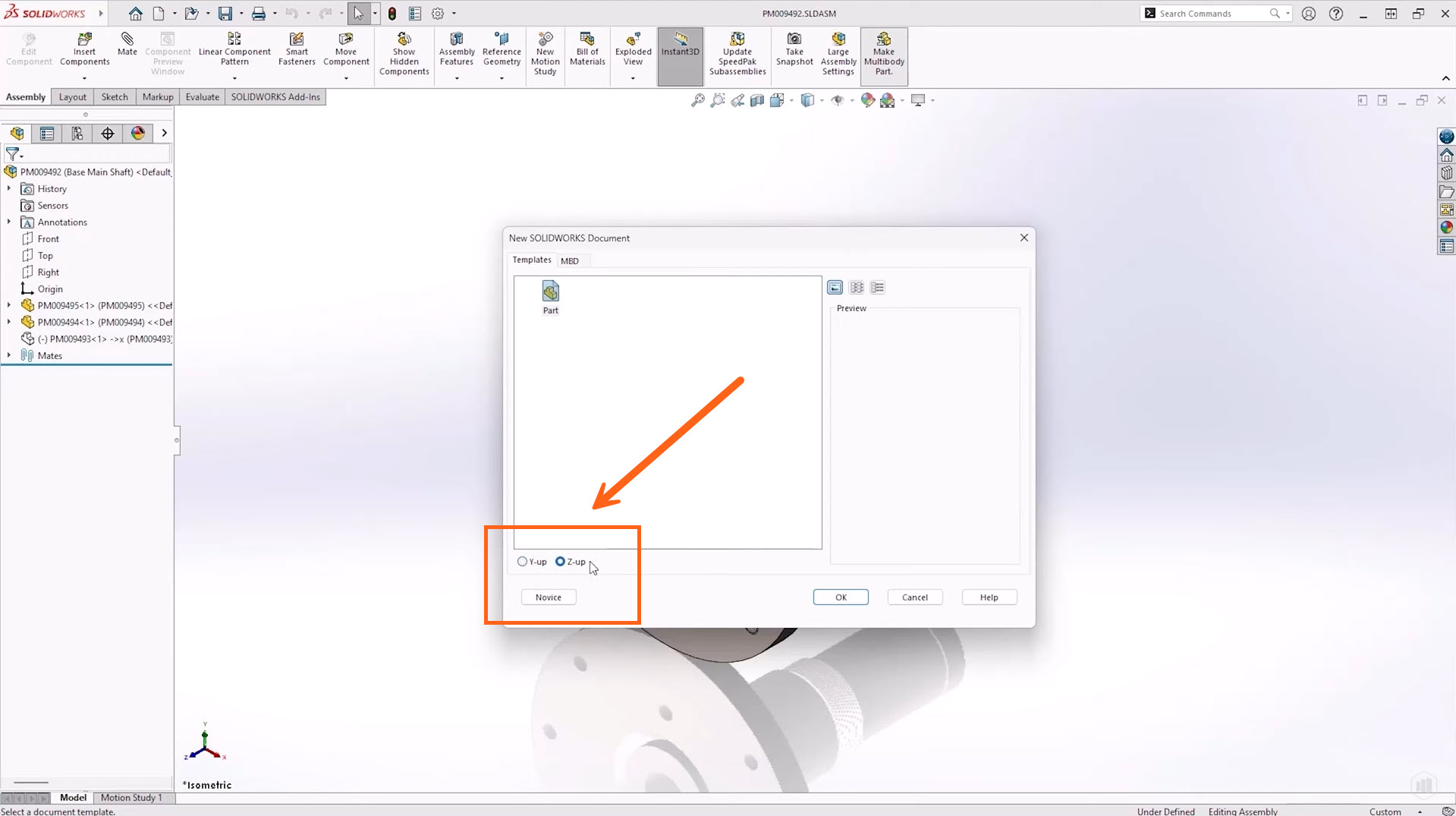Open Bill of Materials tool
Image resolution: width=1456 pixels, height=816 pixels.
click(586, 39)
